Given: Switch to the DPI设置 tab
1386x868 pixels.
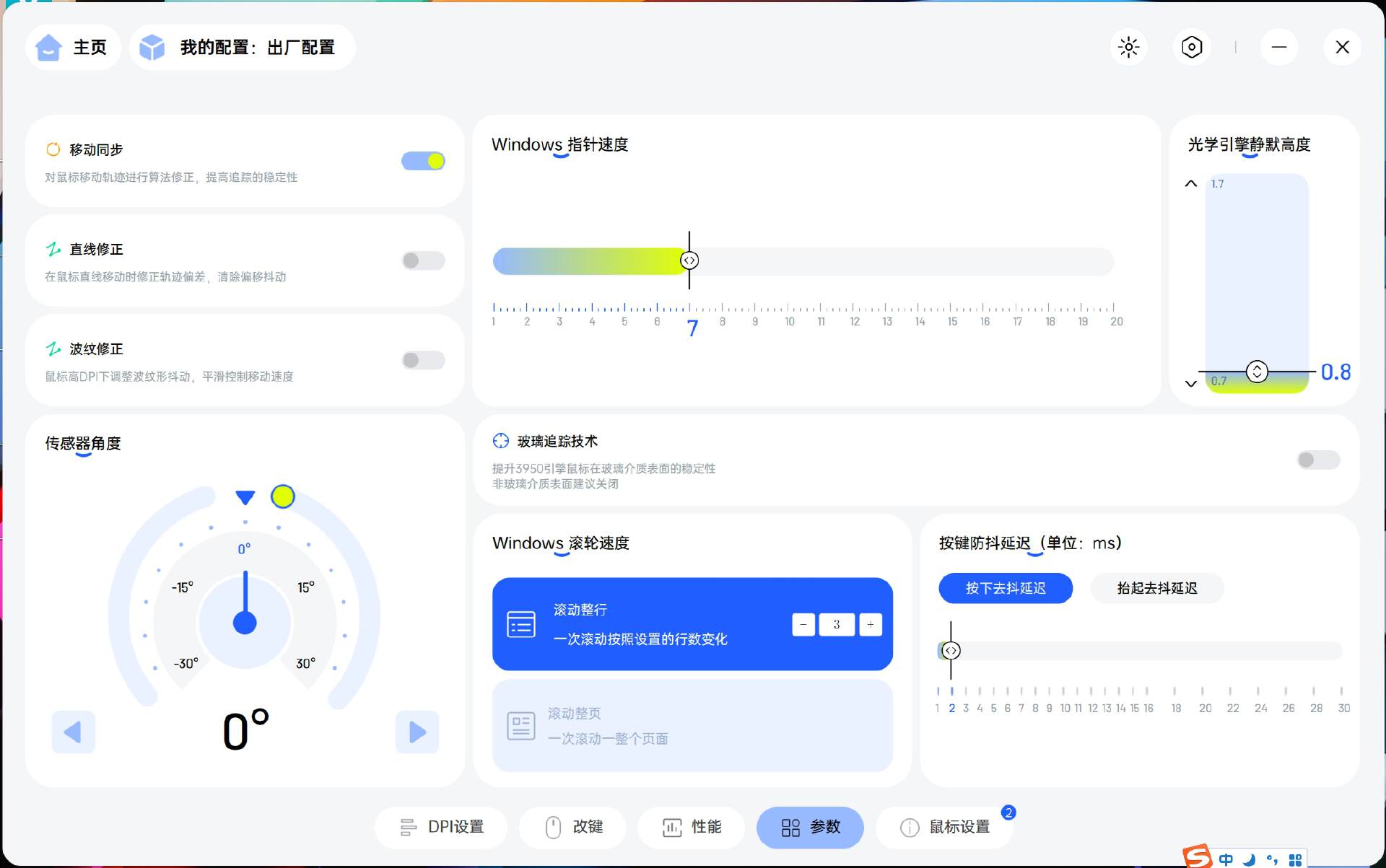Looking at the screenshot, I should tap(441, 827).
